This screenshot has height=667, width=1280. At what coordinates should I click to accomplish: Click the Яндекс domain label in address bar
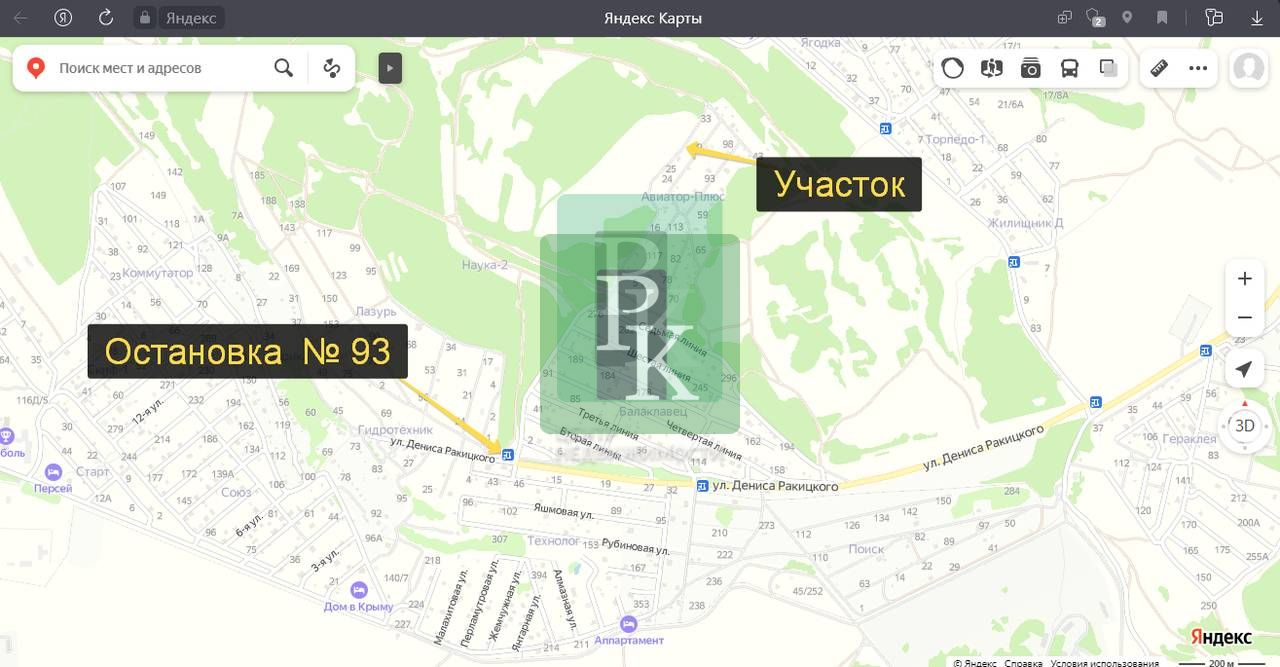click(x=191, y=18)
